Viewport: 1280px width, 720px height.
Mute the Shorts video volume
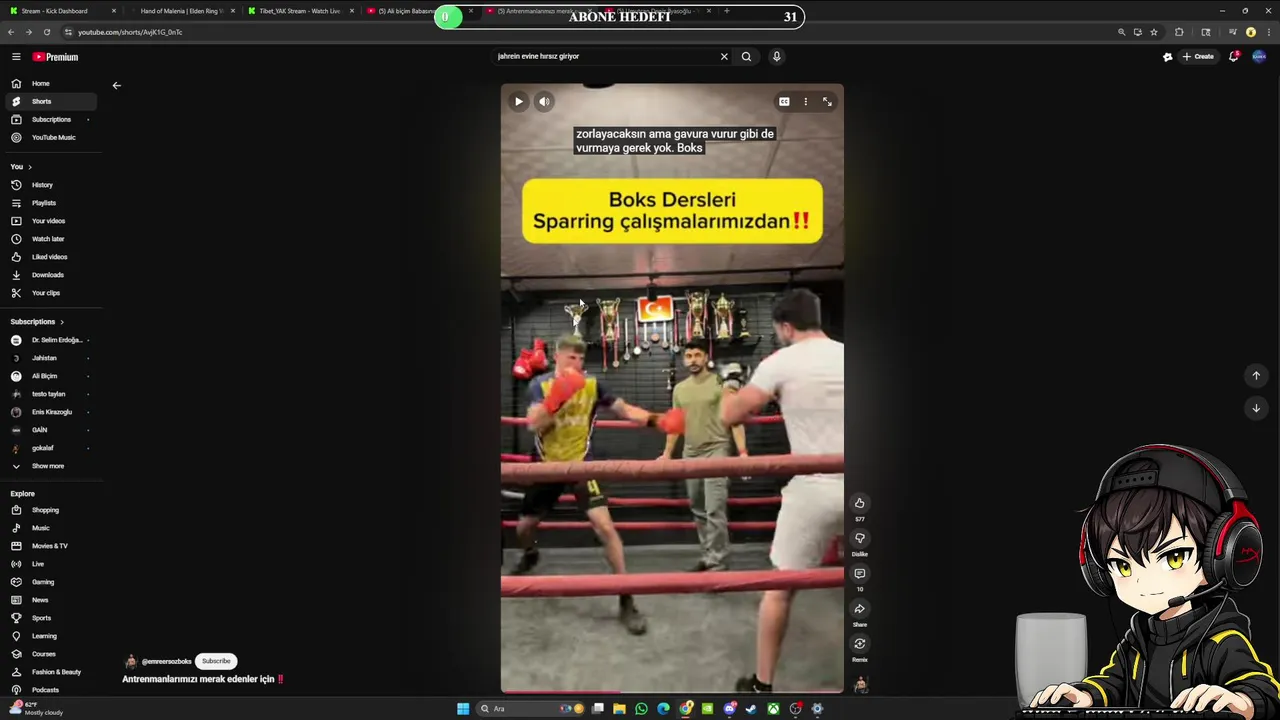(544, 101)
